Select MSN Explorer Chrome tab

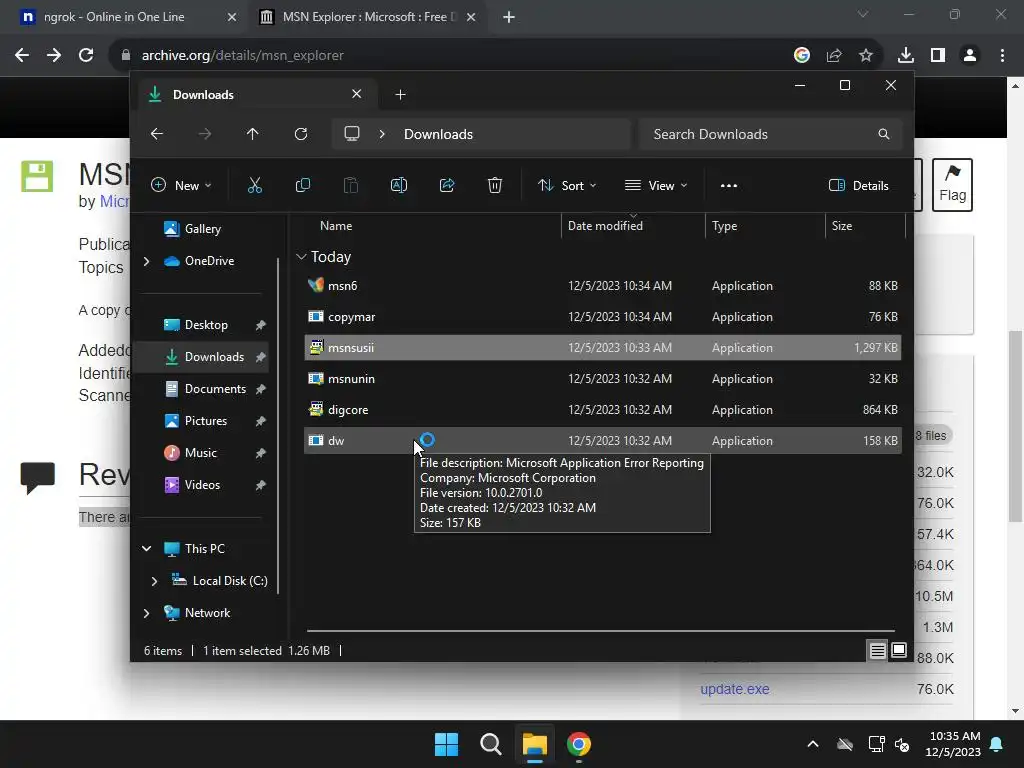click(x=368, y=17)
